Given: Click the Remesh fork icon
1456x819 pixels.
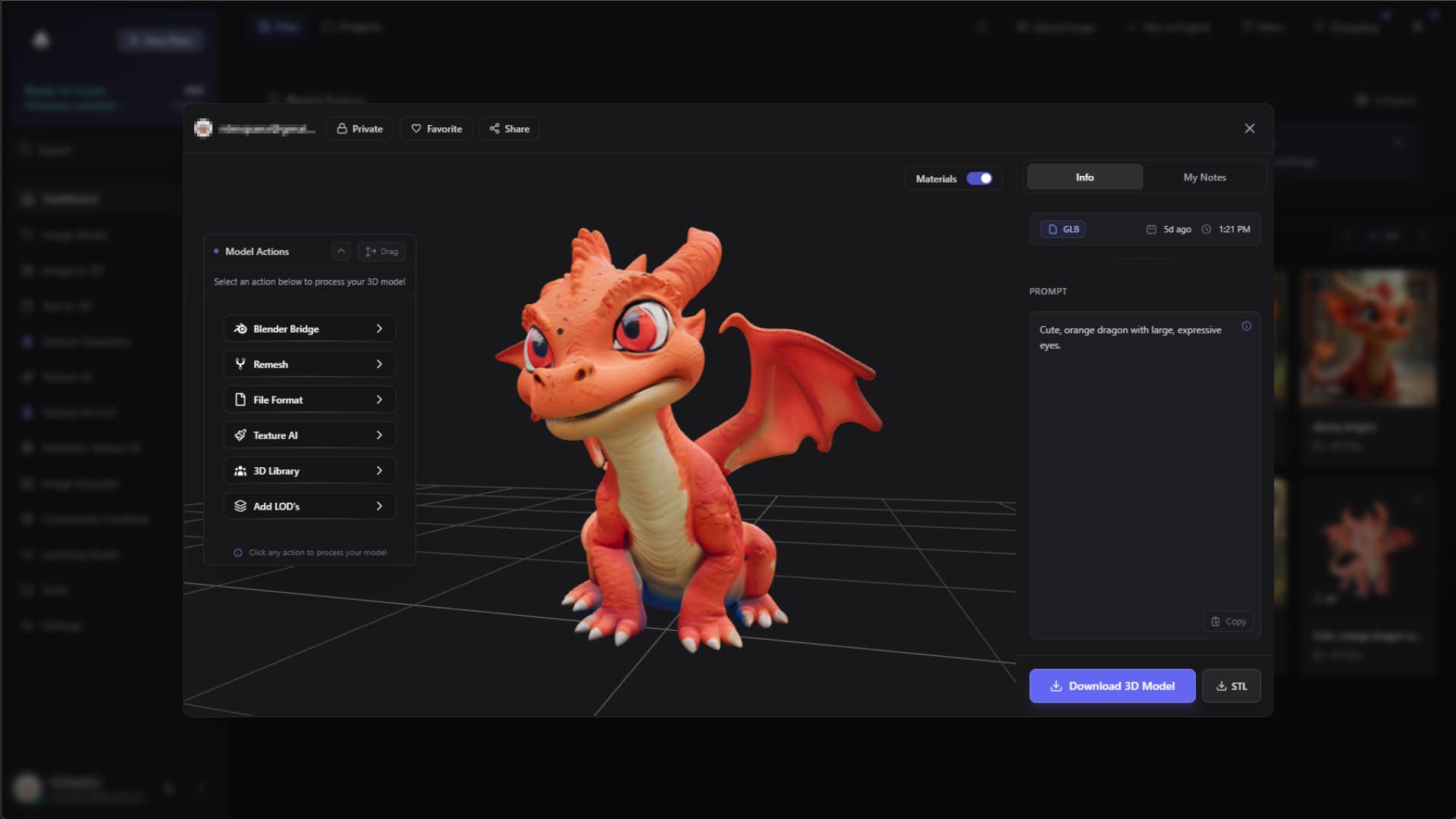Looking at the screenshot, I should pyautogui.click(x=240, y=364).
